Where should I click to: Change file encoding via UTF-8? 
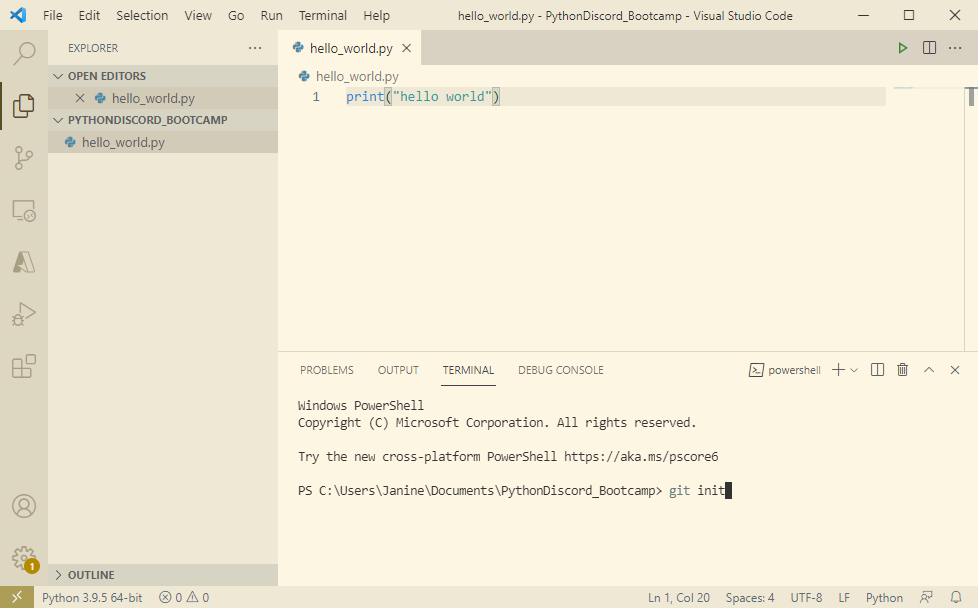806,597
